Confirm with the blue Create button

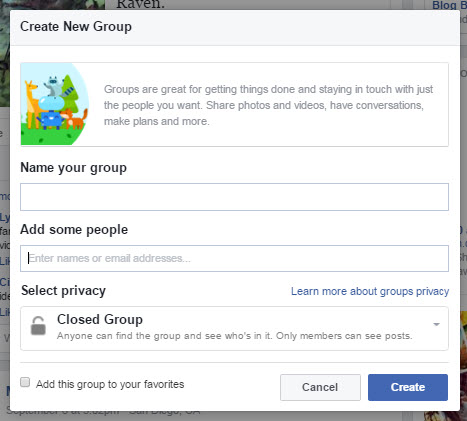coord(408,387)
